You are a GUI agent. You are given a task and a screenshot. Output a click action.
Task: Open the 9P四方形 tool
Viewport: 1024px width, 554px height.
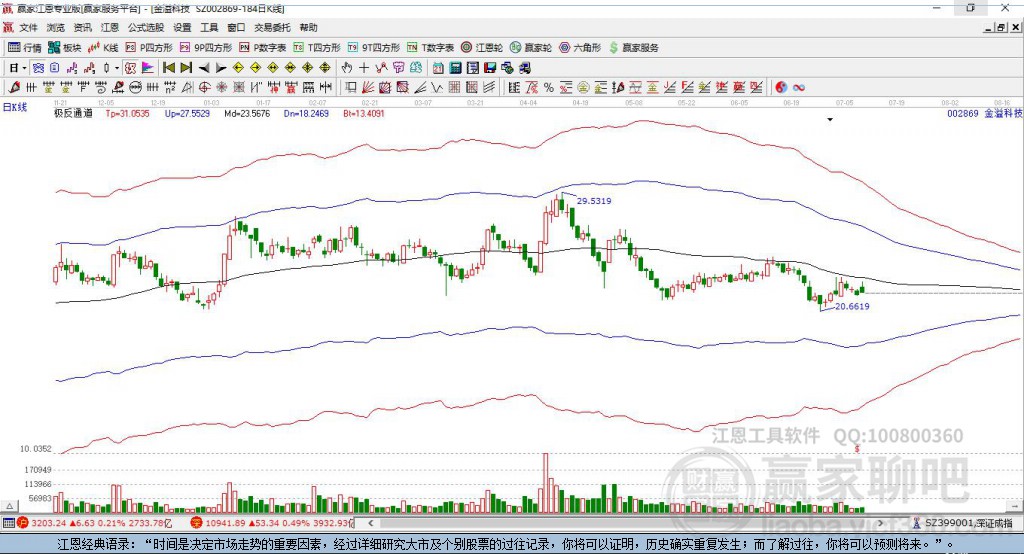point(206,48)
